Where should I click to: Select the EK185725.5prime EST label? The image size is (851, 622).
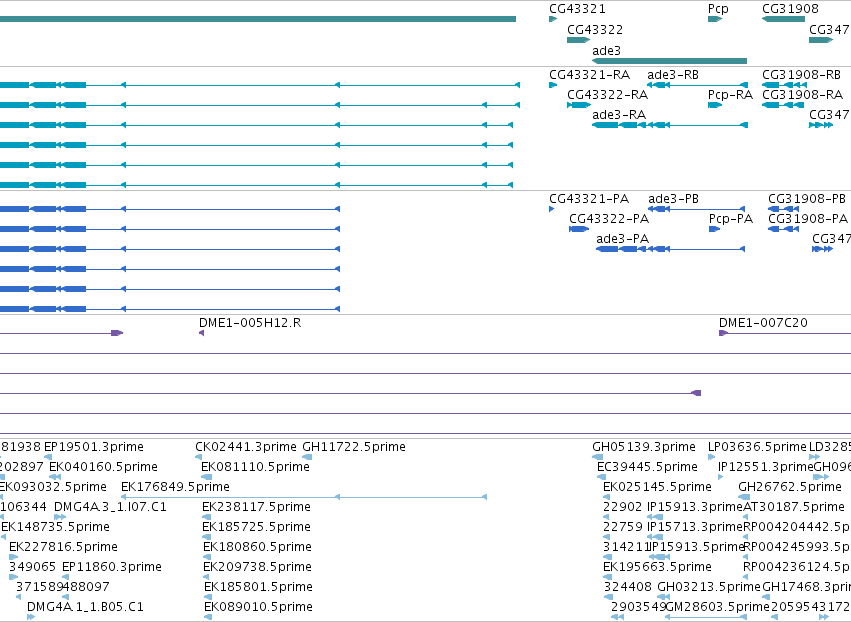(256, 528)
